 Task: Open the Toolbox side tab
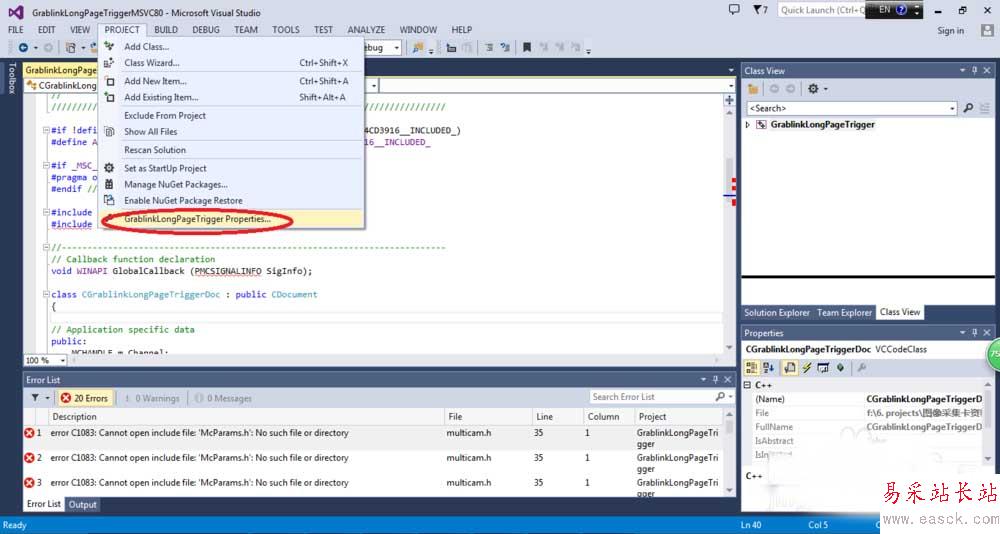point(11,78)
